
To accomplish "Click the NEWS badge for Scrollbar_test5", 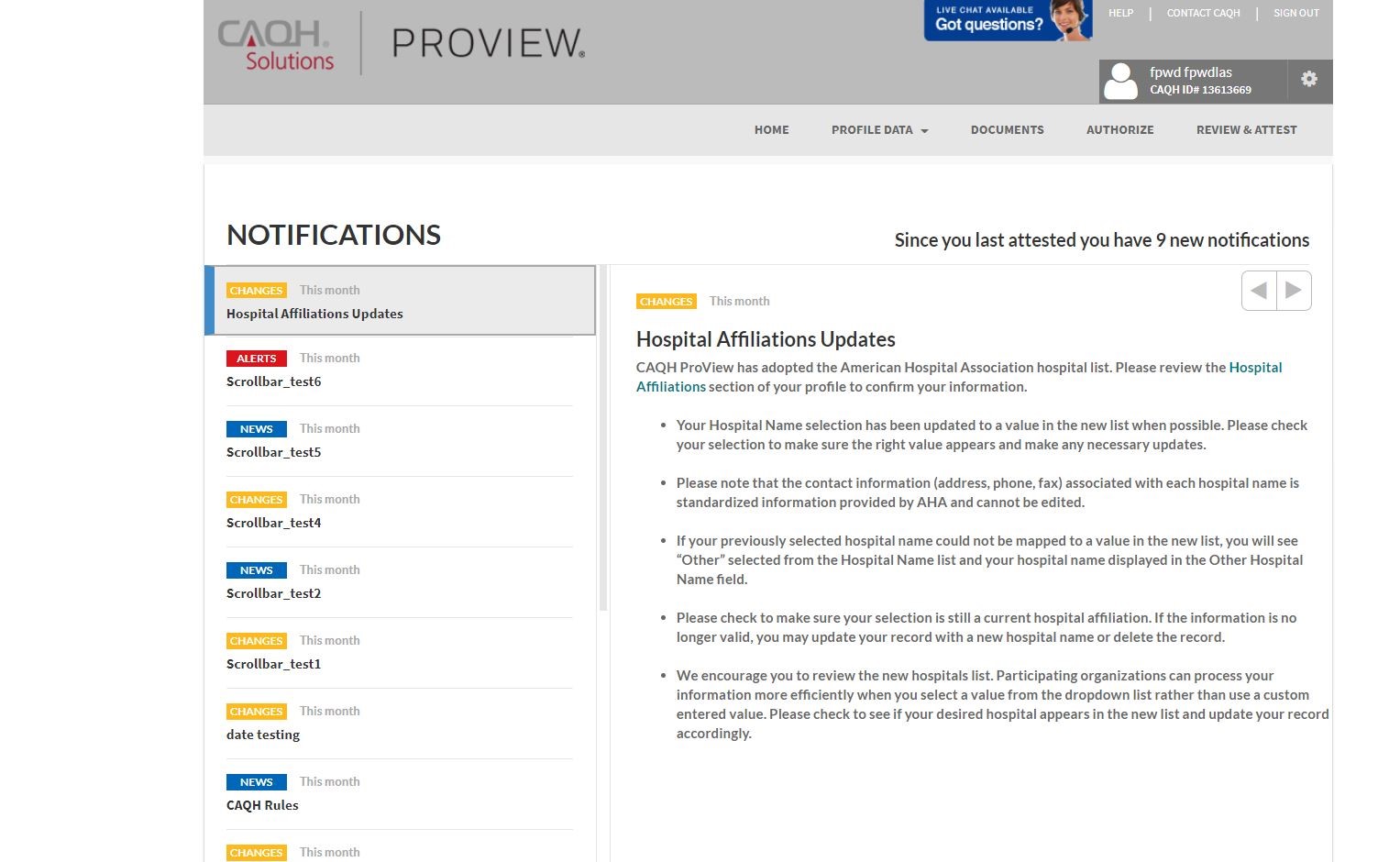I will click(x=257, y=429).
